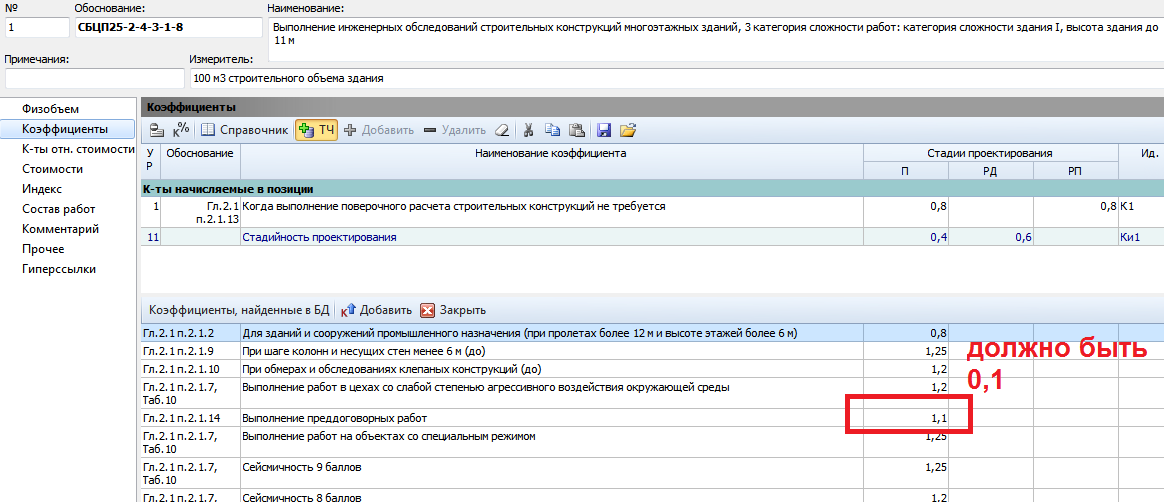Open the Комментарий section
The height and width of the screenshot is (502, 1164).
pos(61,229)
